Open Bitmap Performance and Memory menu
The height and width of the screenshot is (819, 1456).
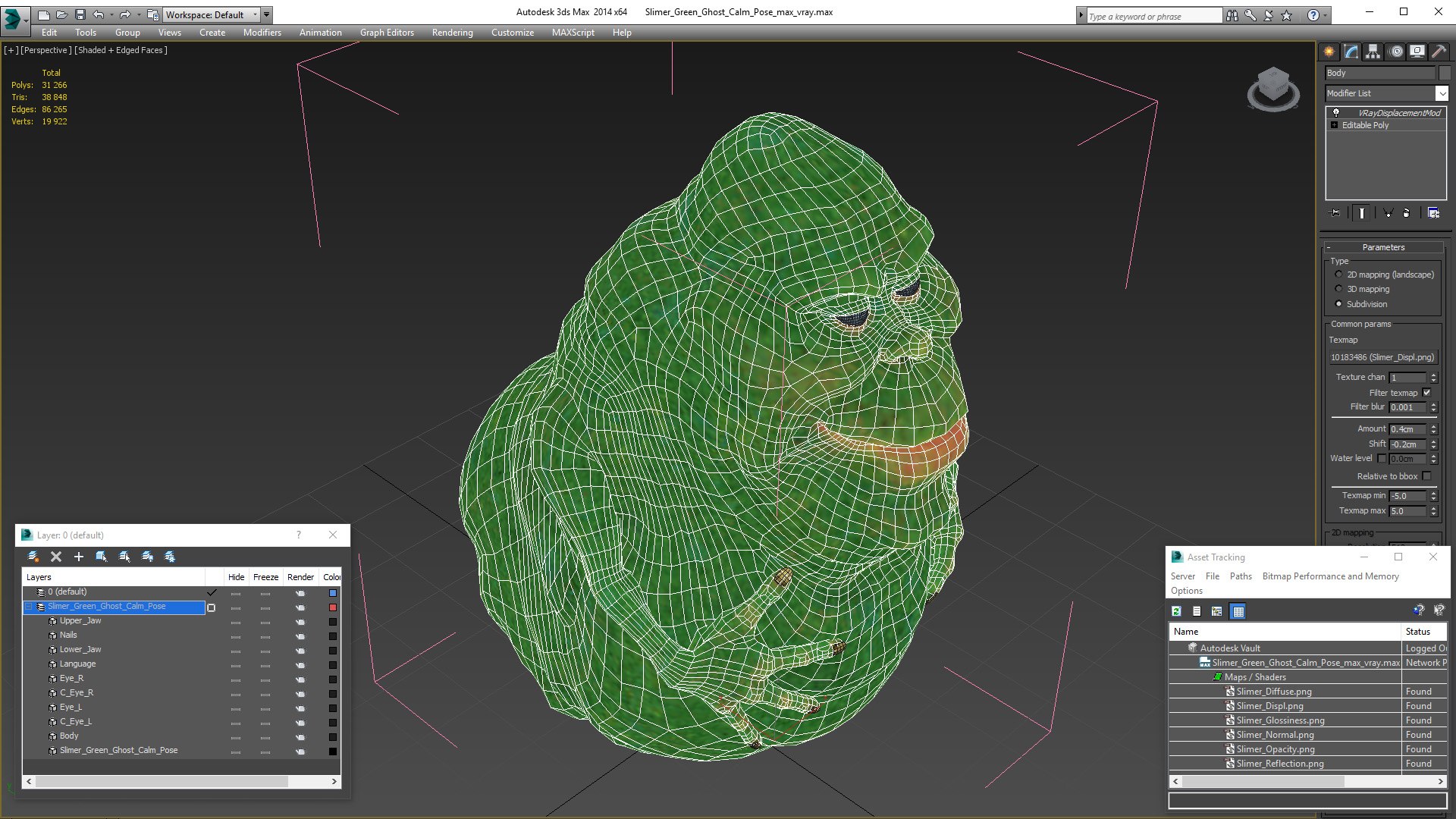click(1330, 576)
